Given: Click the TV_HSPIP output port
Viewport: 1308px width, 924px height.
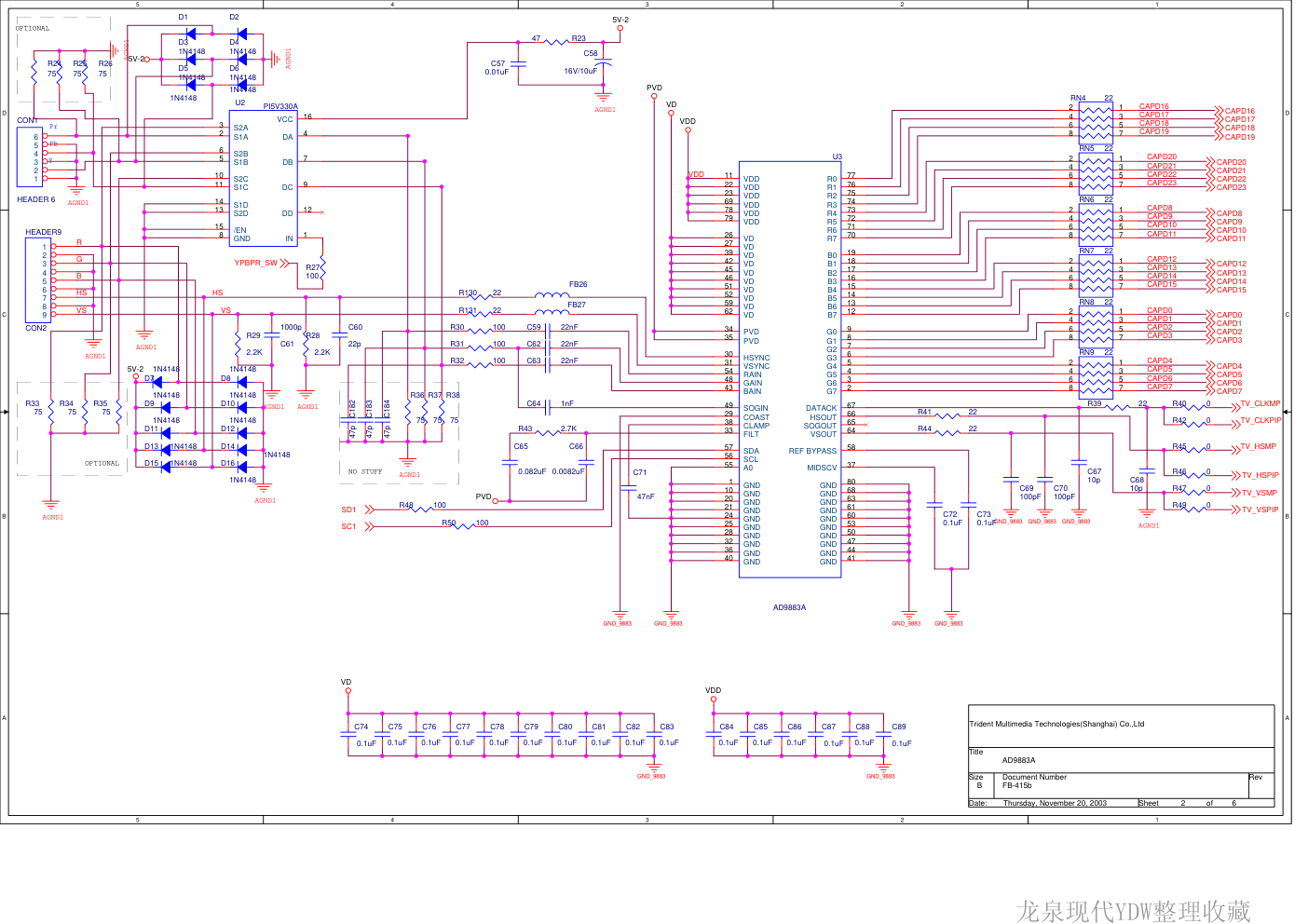Looking at the screenshot, I should [x=1260, y=475].
